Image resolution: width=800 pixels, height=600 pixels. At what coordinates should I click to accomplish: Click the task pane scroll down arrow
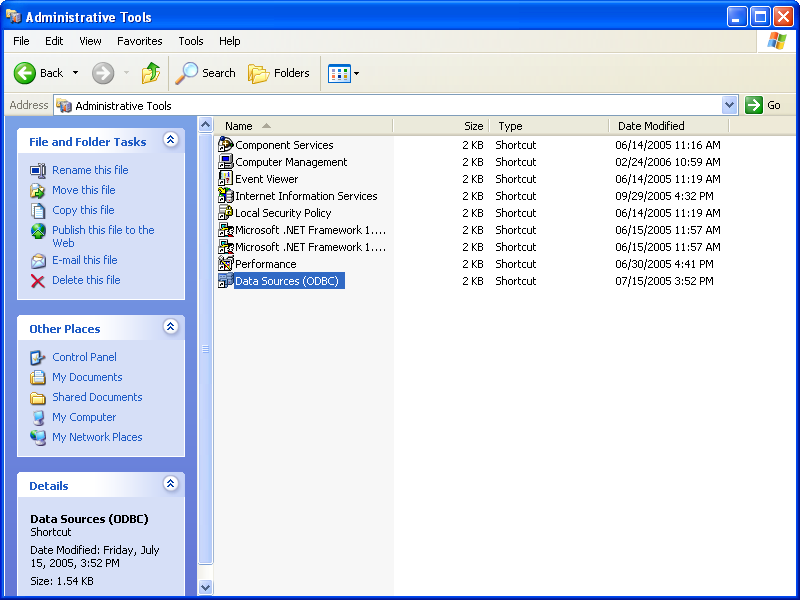coord(206,587)
